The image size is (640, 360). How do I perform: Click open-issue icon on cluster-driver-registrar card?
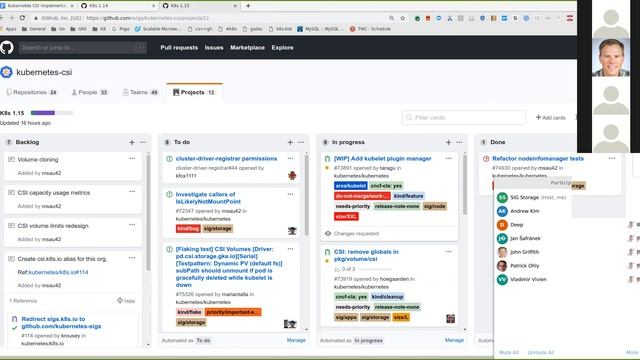(169, 159)
